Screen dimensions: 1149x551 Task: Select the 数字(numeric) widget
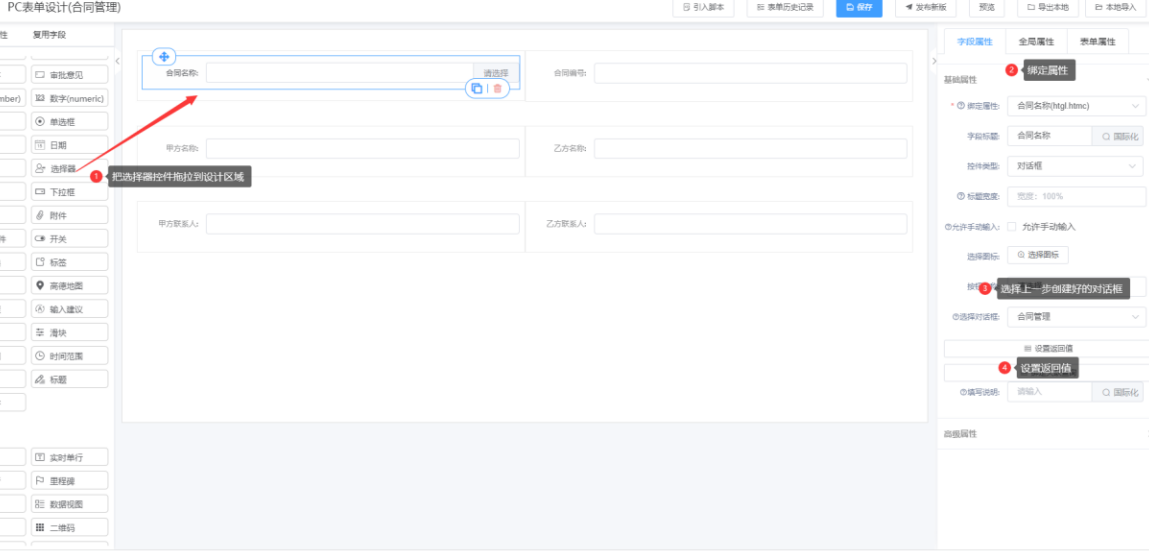point(70,98)
